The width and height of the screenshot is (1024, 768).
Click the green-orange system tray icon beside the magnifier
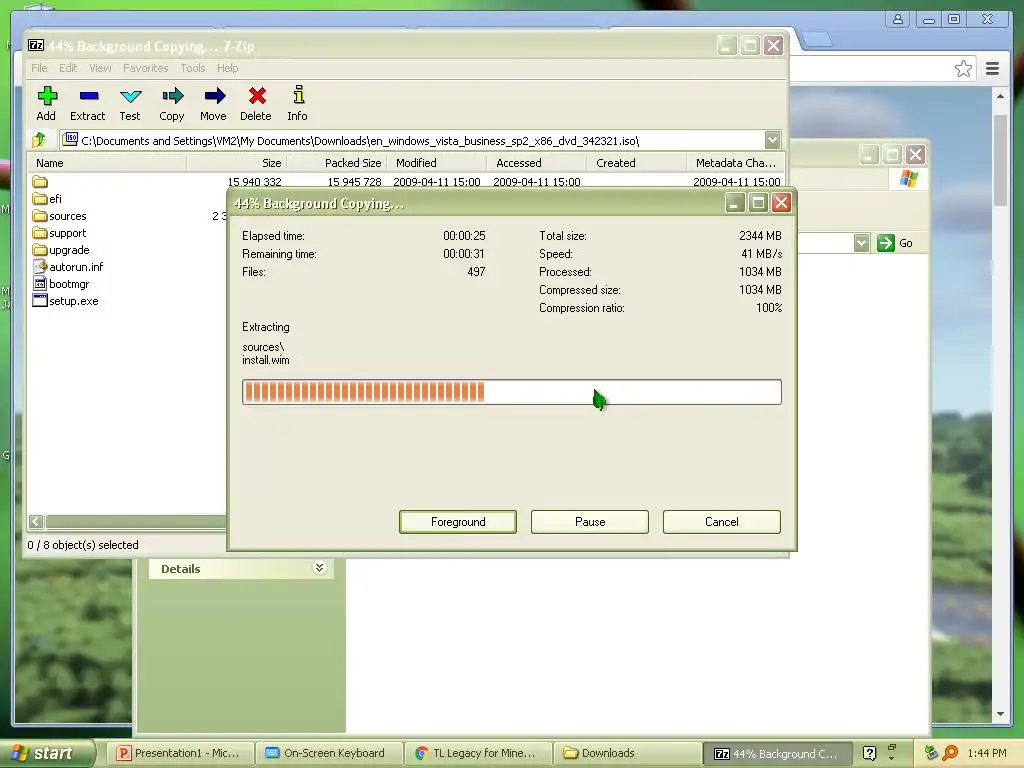coord(932,753)
